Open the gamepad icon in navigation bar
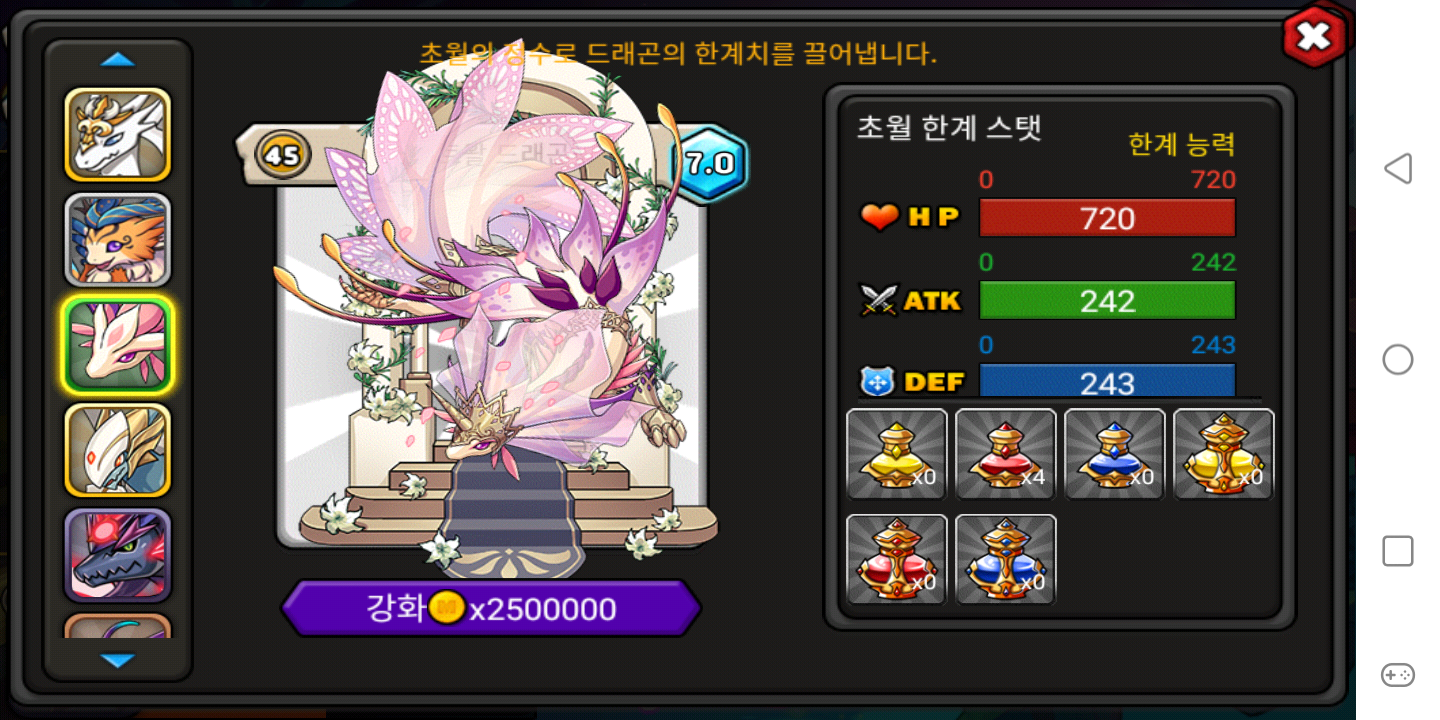This screenshot has height=720, width=1440. [x=1397, y=675]
